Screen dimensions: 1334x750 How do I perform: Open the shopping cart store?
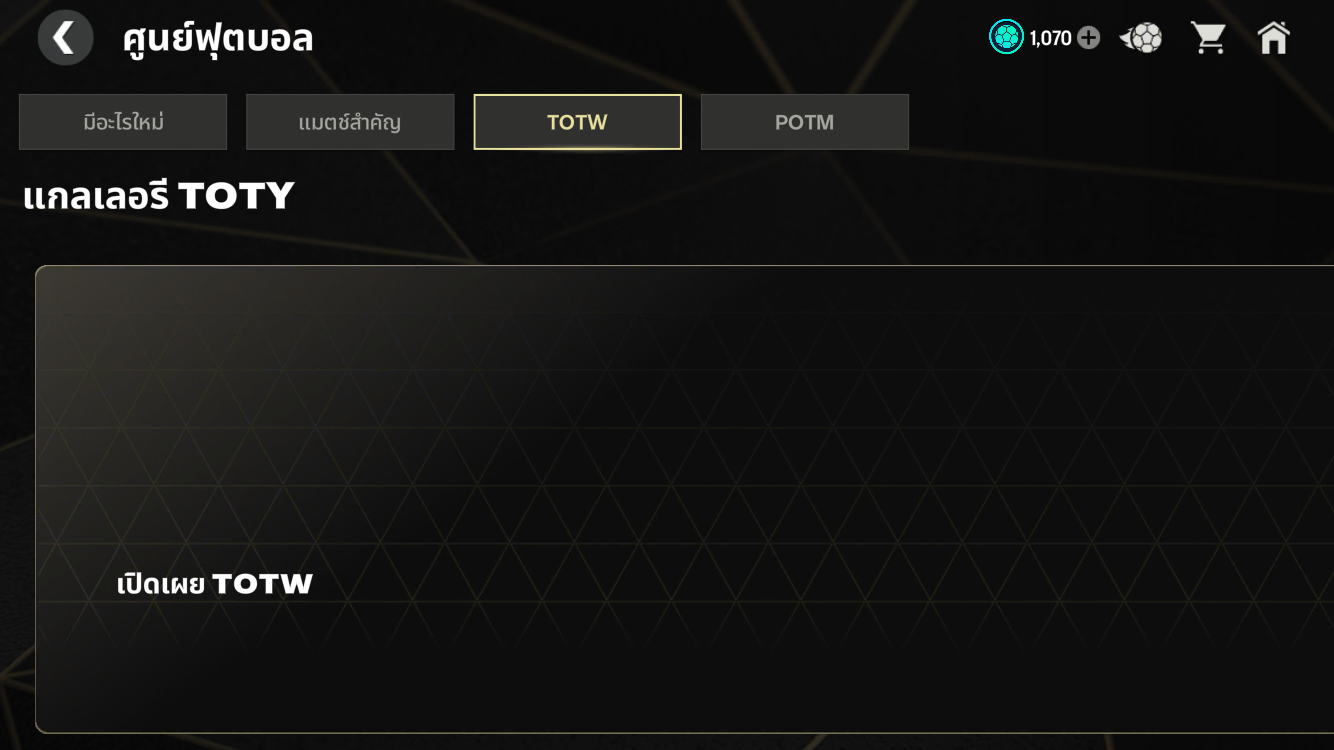pyautogui.click(x=1208, y=39)
